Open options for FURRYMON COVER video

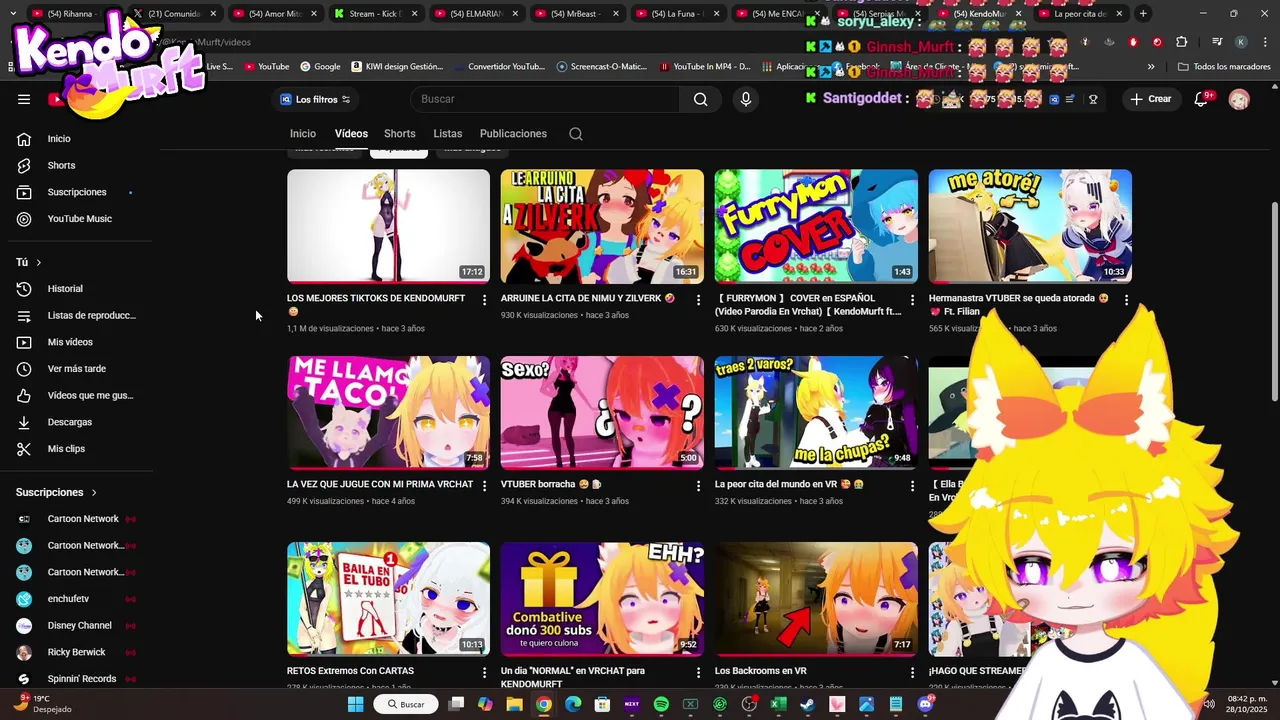[x=912, y=300]
